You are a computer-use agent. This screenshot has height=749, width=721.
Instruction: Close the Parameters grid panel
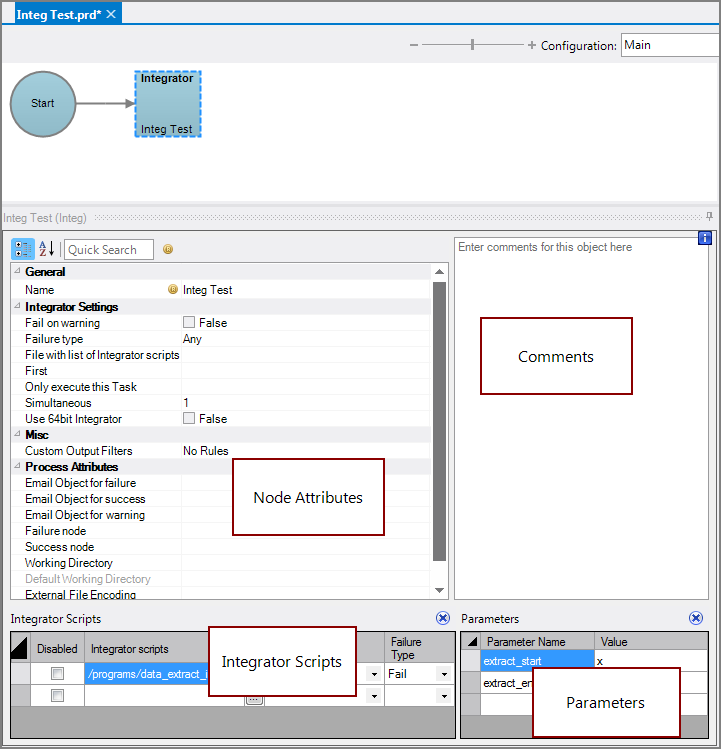(x=696, y=618)
